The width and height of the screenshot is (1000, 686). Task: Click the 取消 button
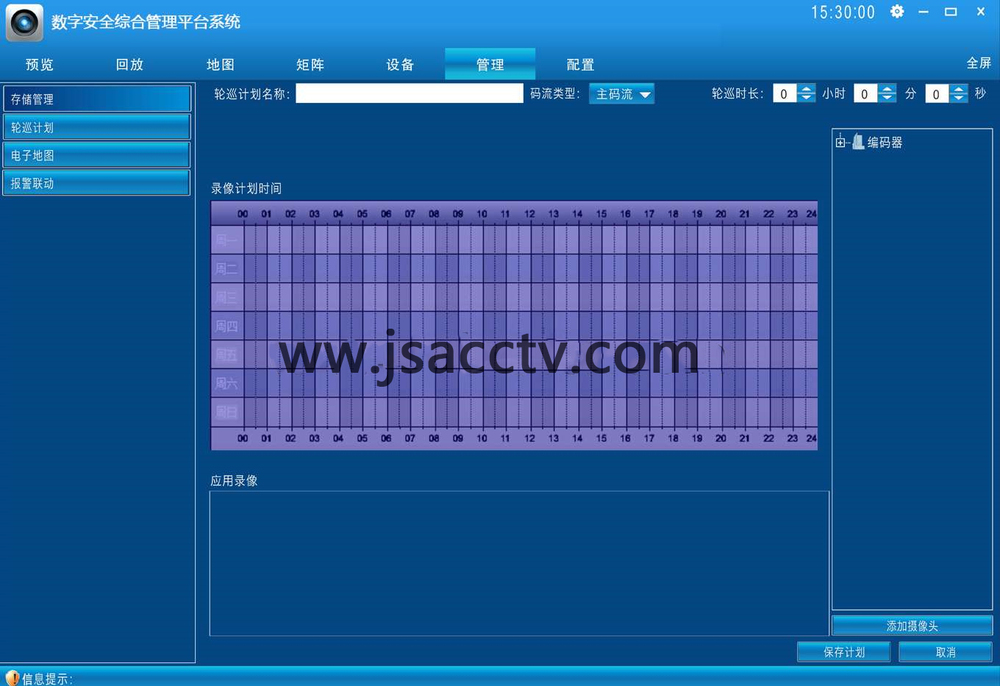click(x=945, y=652)
